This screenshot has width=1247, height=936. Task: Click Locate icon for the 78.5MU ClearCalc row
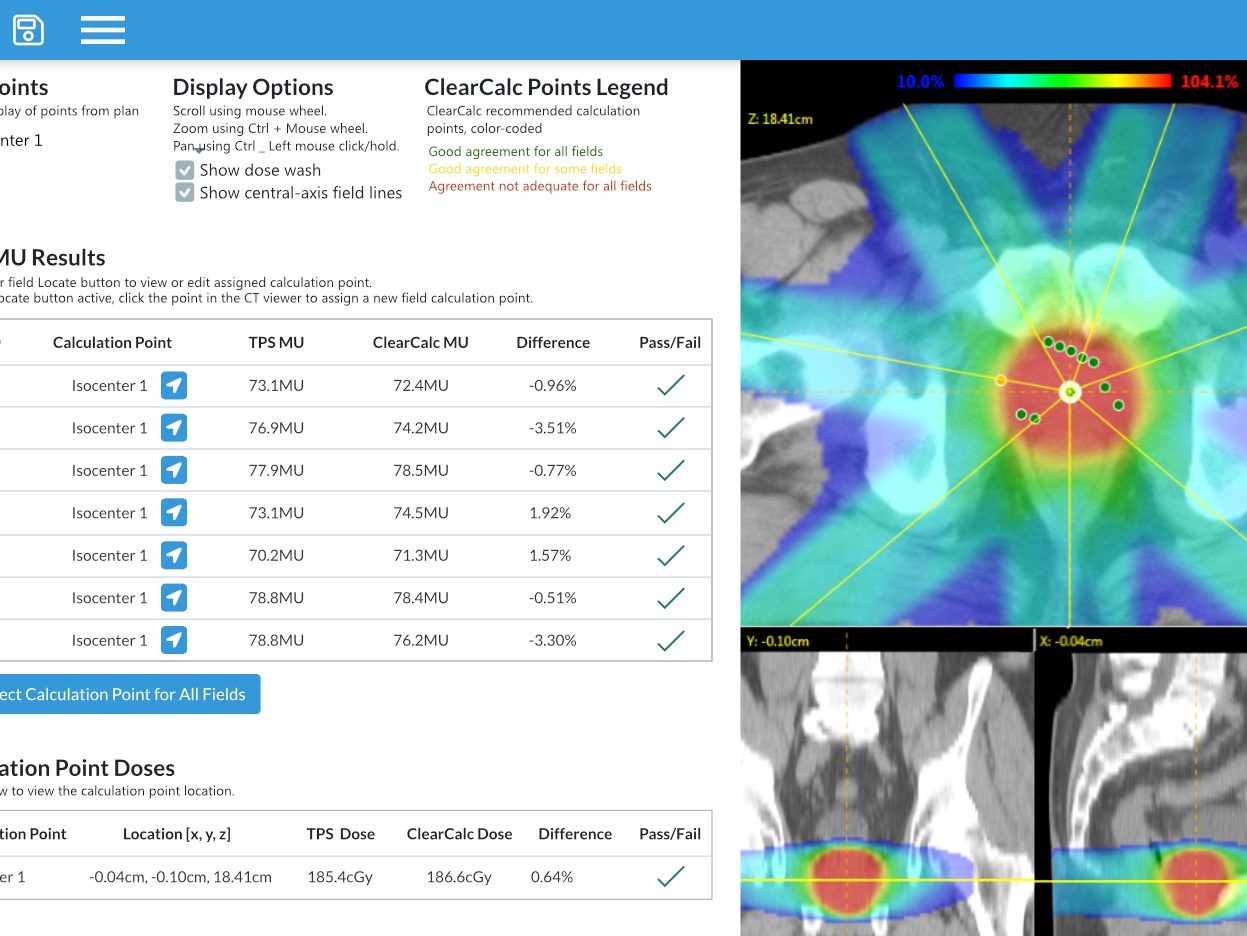(x=174, y=470)
